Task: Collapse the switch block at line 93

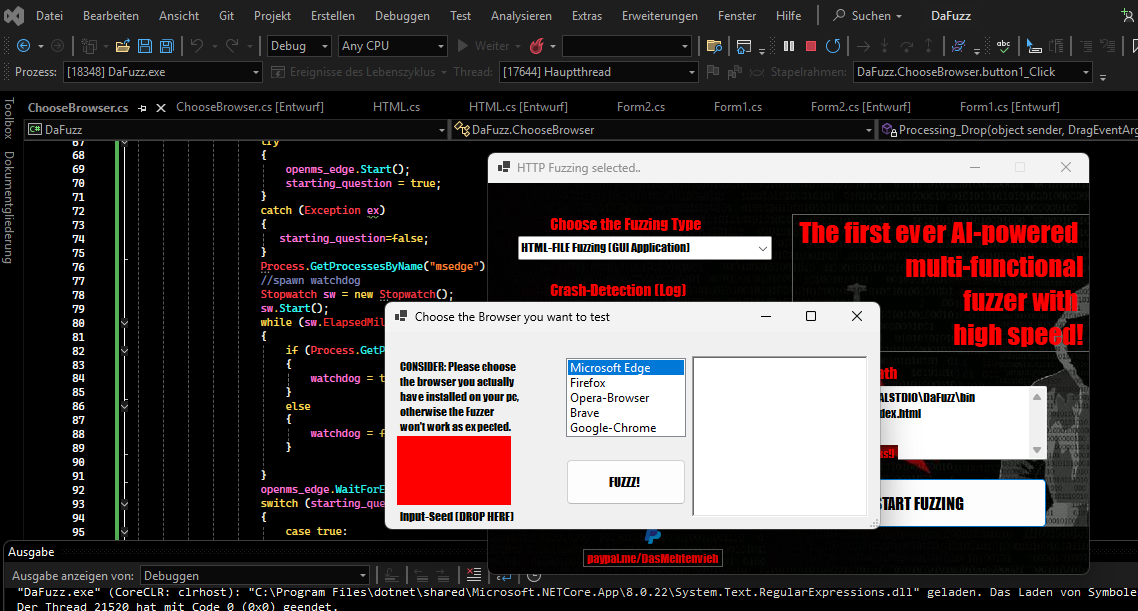Action: click(124, 504)
